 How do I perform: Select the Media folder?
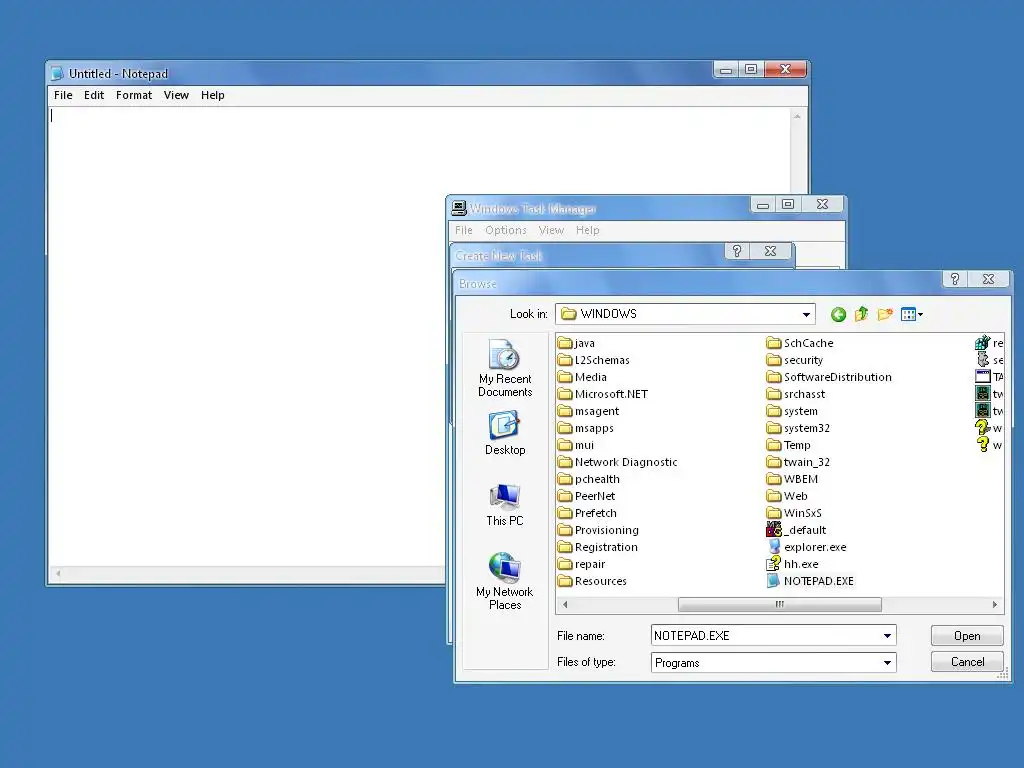click(583, 377)
